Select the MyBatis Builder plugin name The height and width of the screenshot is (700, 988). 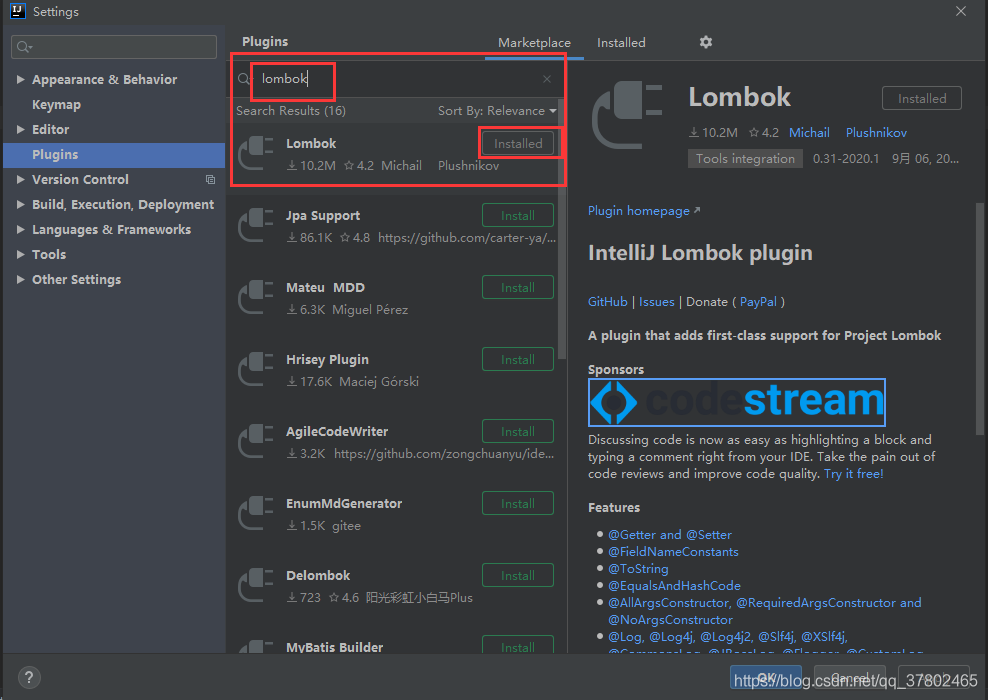[x=335, y=647]
